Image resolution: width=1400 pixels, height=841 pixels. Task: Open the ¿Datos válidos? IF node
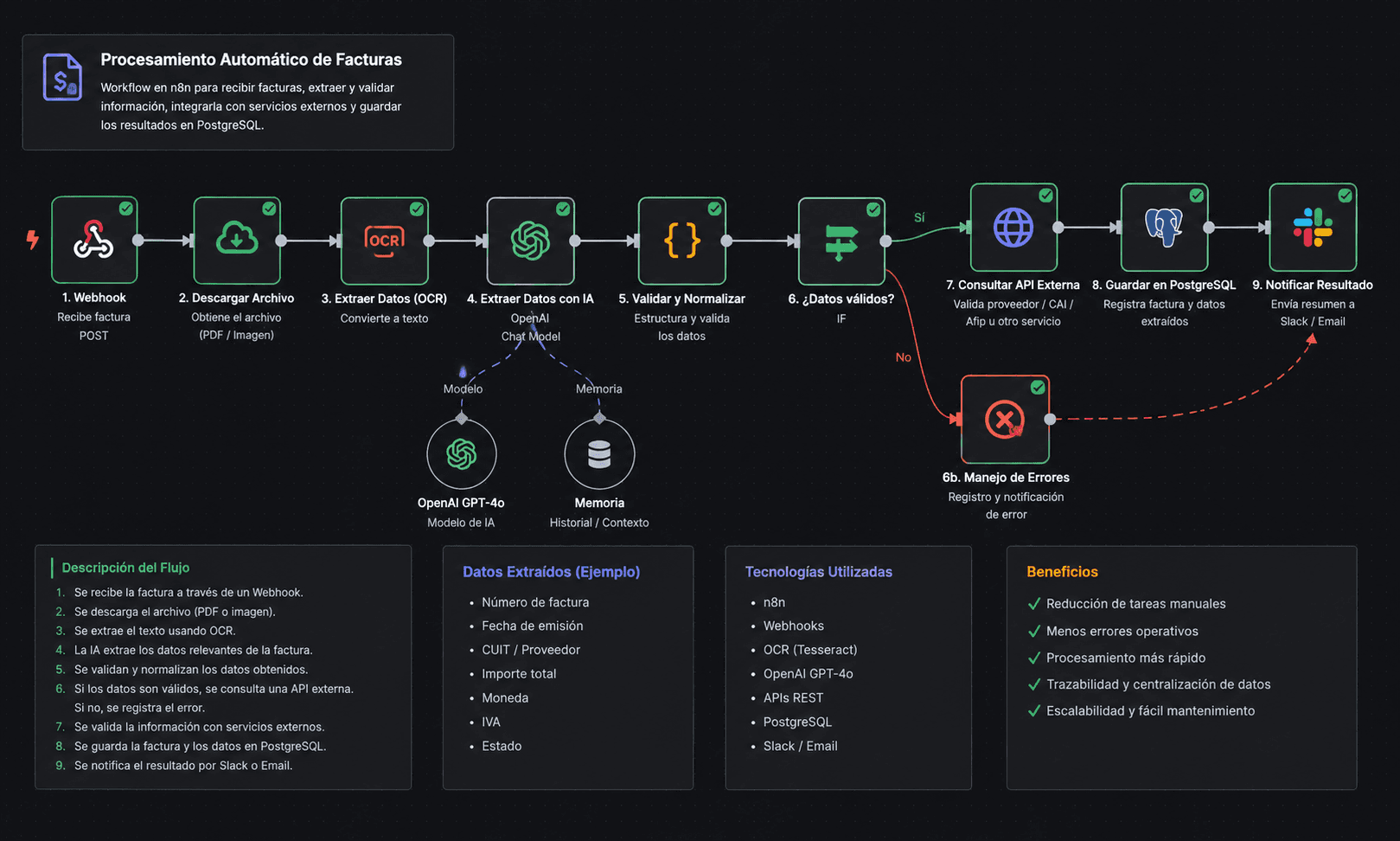click(841, 241)
